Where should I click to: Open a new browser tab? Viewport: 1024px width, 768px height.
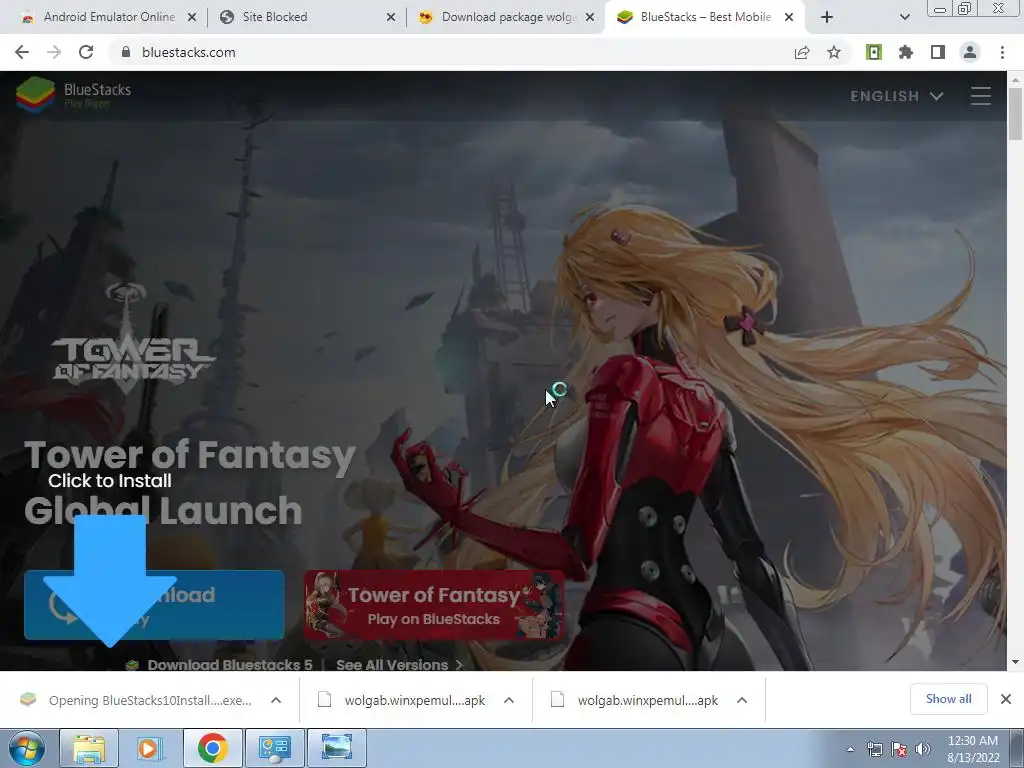coord(827,18)
